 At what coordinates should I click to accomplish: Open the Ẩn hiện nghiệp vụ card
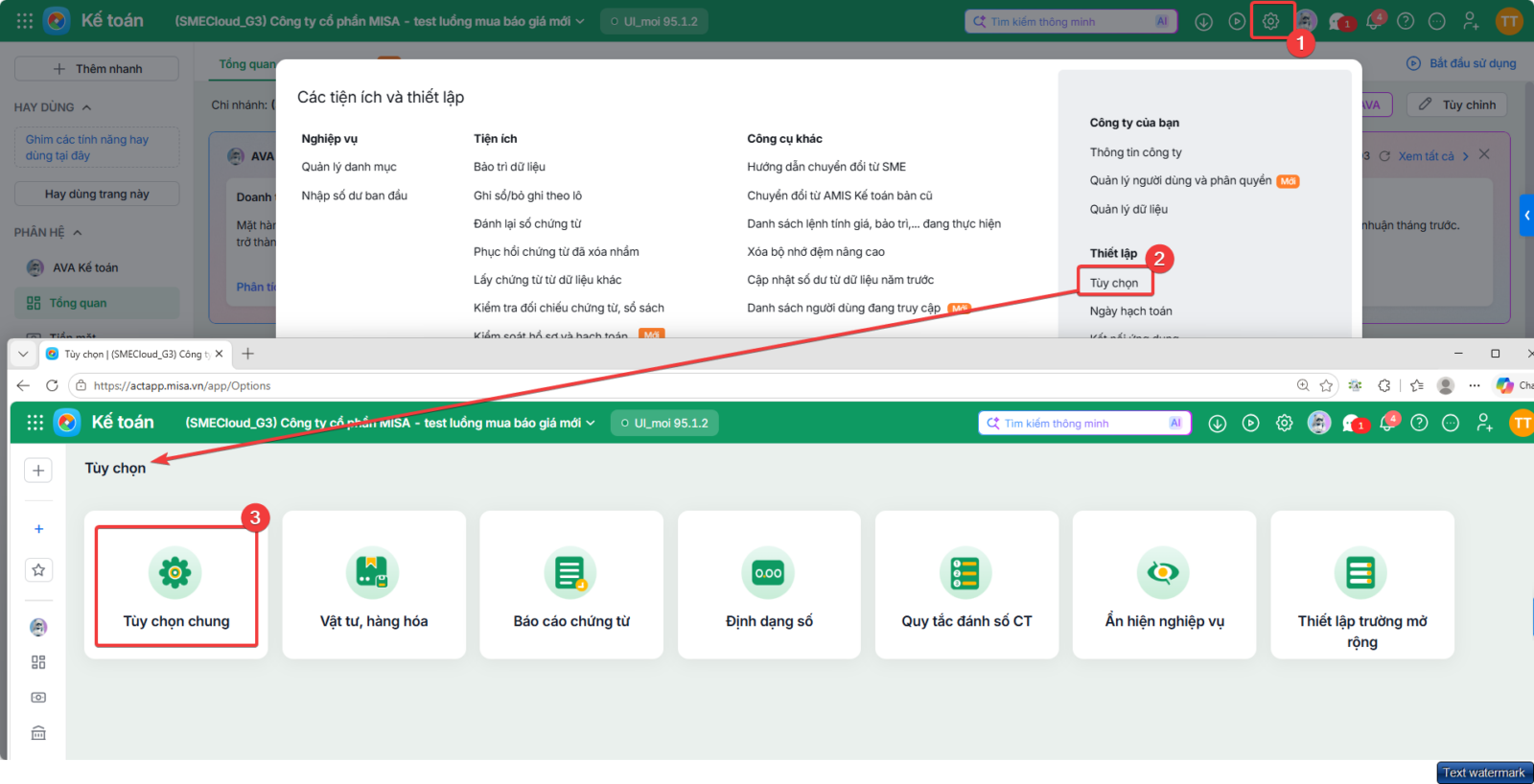pos(1164,585)
